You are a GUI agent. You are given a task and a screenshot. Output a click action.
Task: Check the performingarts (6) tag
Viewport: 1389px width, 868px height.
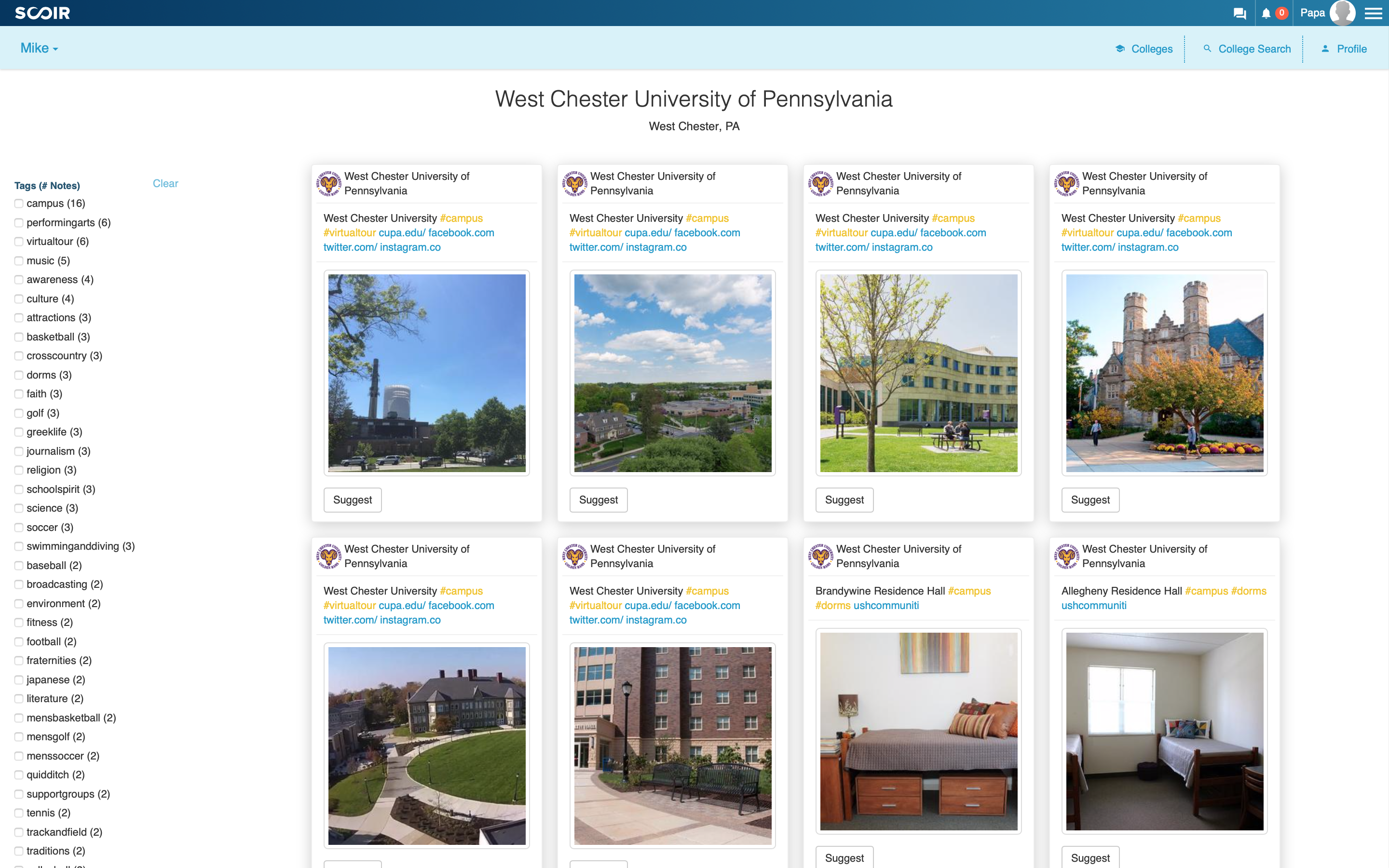pyautogui.click(x=19, y=223)
